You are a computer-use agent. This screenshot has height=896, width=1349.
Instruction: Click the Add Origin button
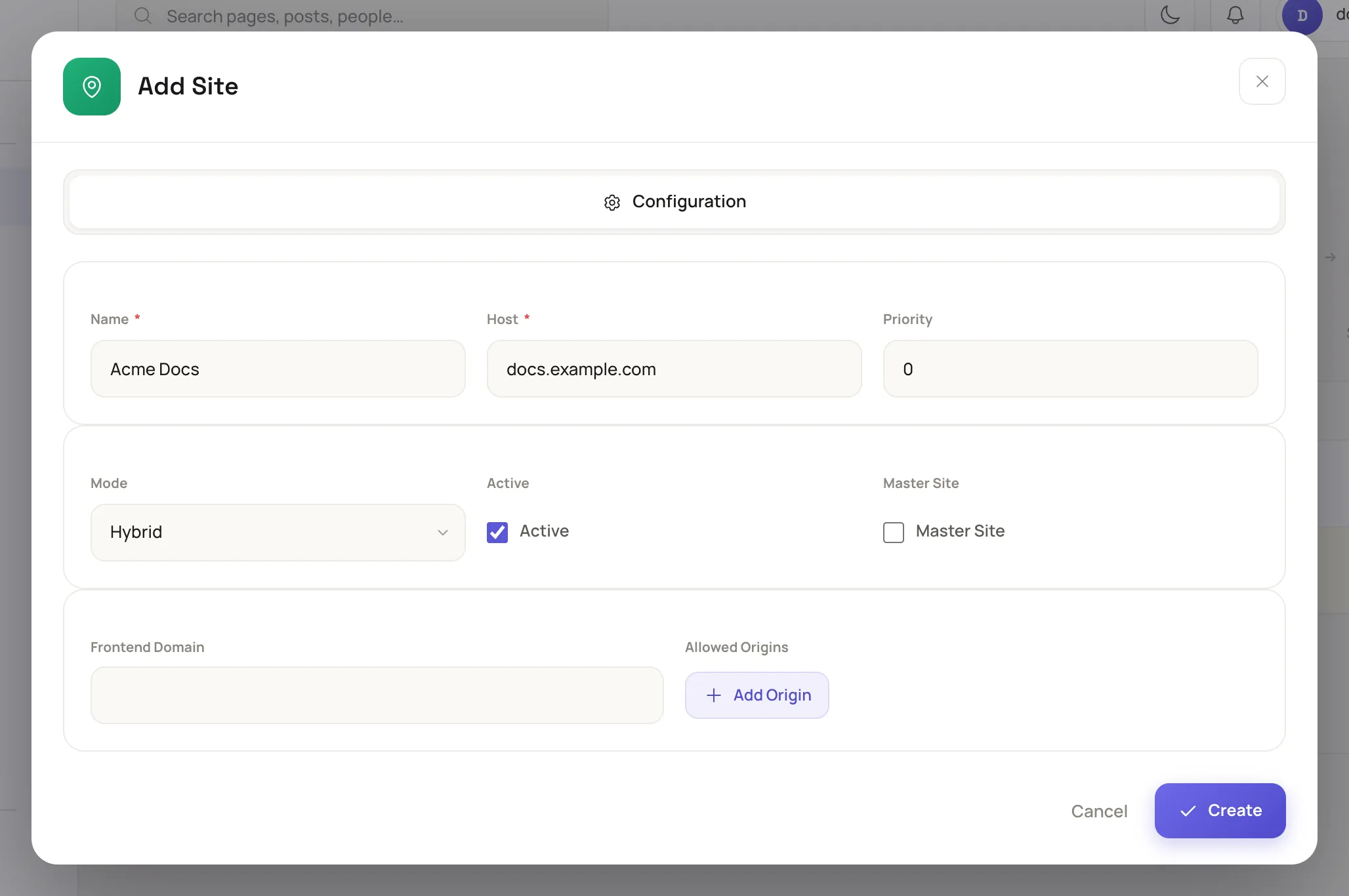(757, 695)
